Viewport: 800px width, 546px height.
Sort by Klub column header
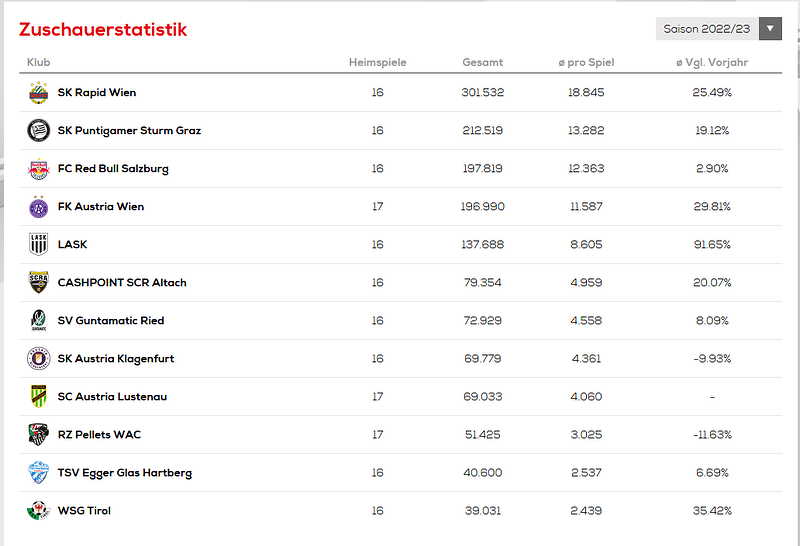(38, 62)
